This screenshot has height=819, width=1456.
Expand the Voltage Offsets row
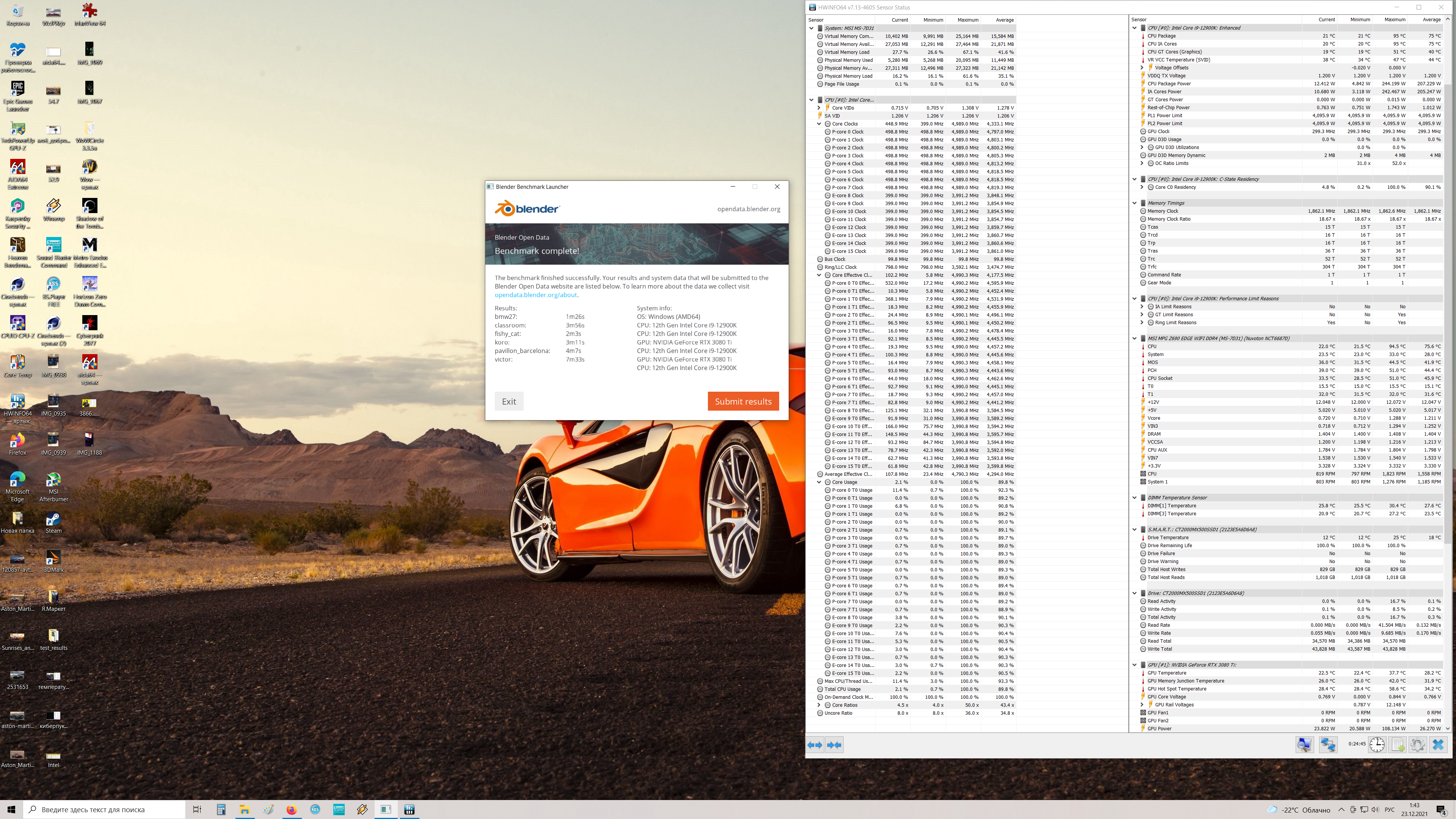[x=1142, y=68]
